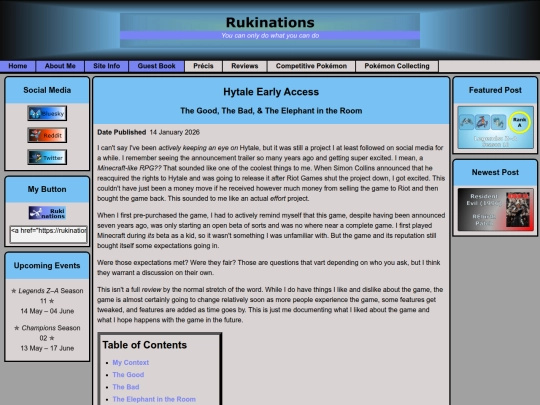Jump to The Bad section
This screenshot has height=405, width=540.
[x=126, y=387]
